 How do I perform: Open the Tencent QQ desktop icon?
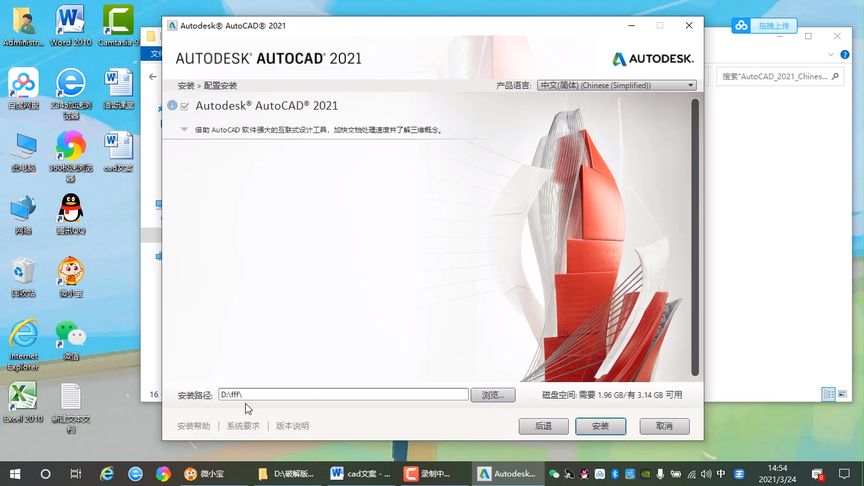[x=71, y=214]
